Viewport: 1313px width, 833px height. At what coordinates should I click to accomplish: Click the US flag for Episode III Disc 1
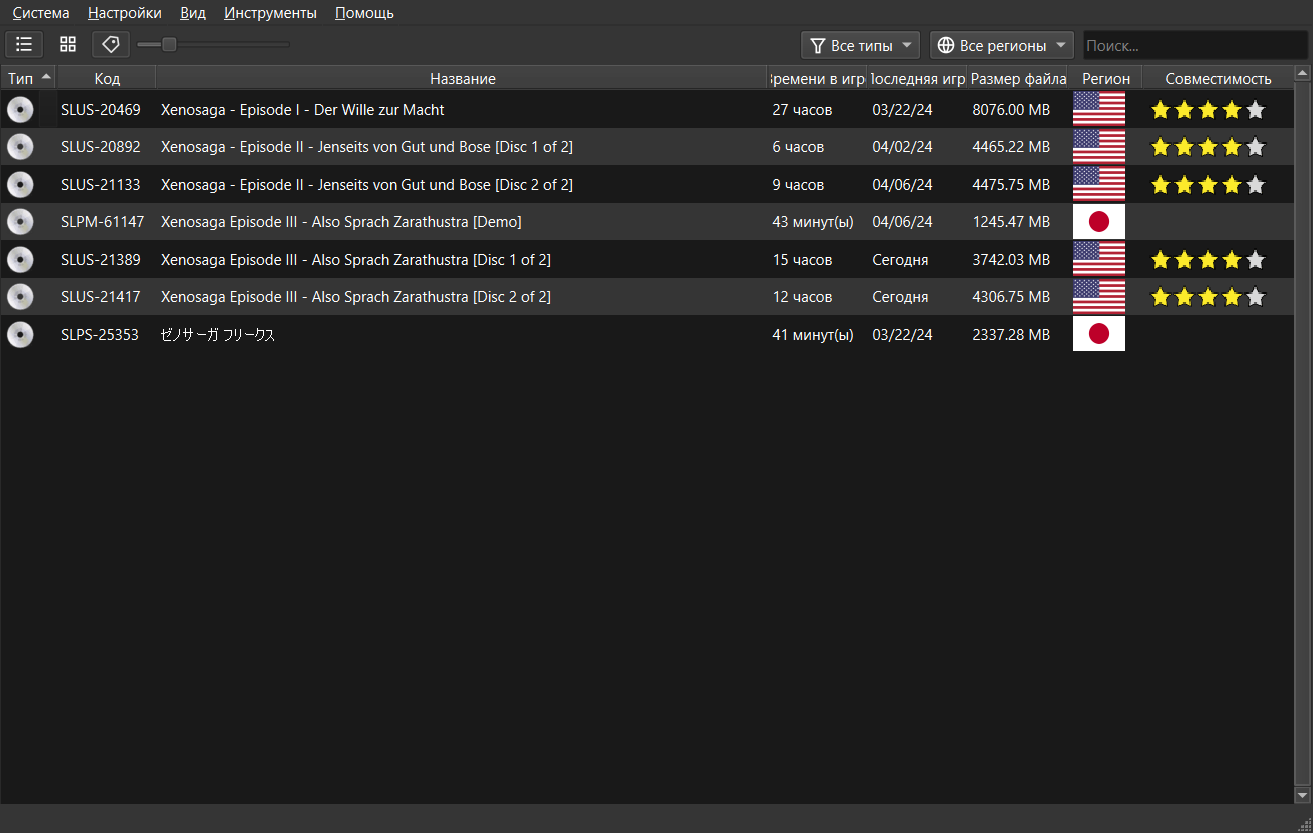(x=1099, y=260)
